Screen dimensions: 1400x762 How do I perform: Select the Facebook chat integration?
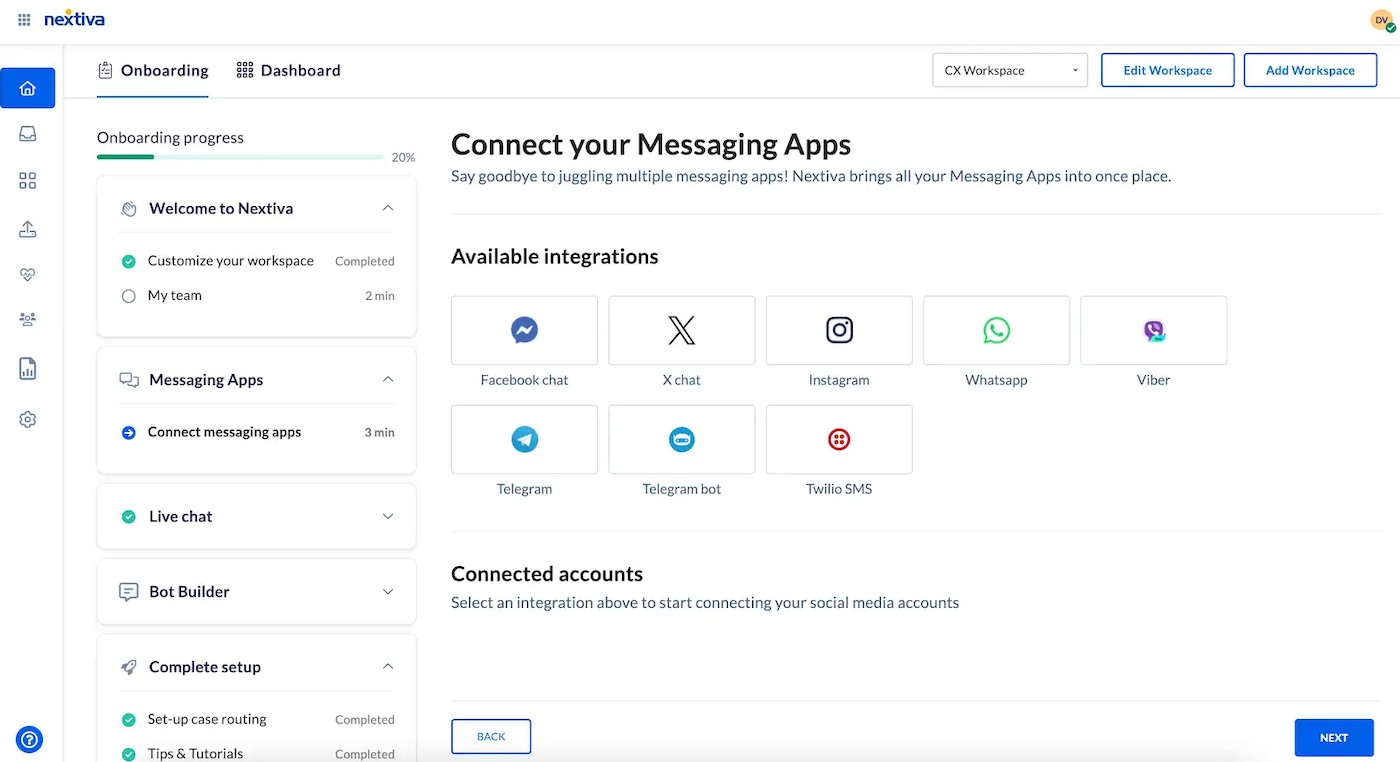[524, 330]
